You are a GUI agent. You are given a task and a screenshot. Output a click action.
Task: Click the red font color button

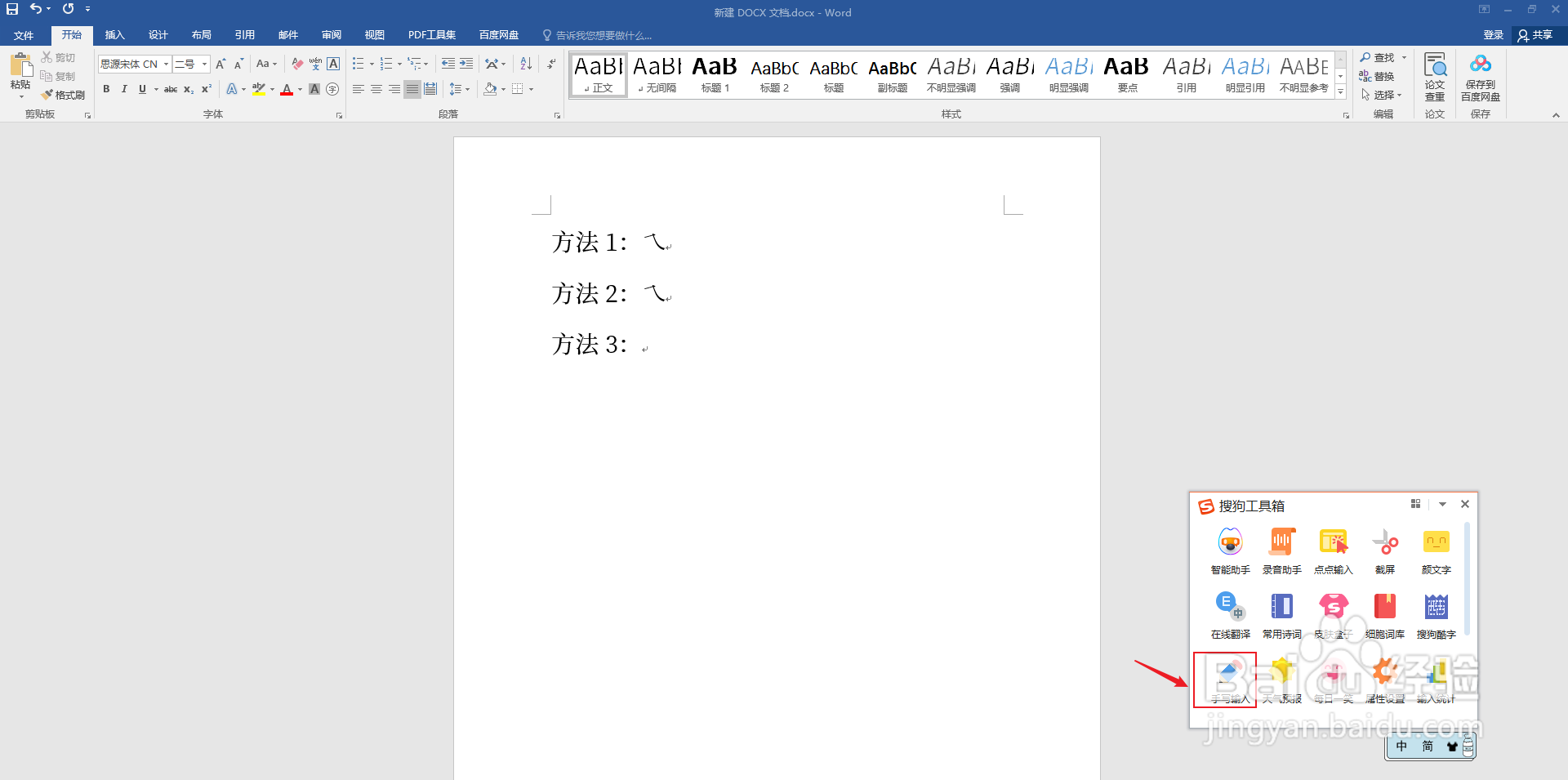tap(287, 89)
